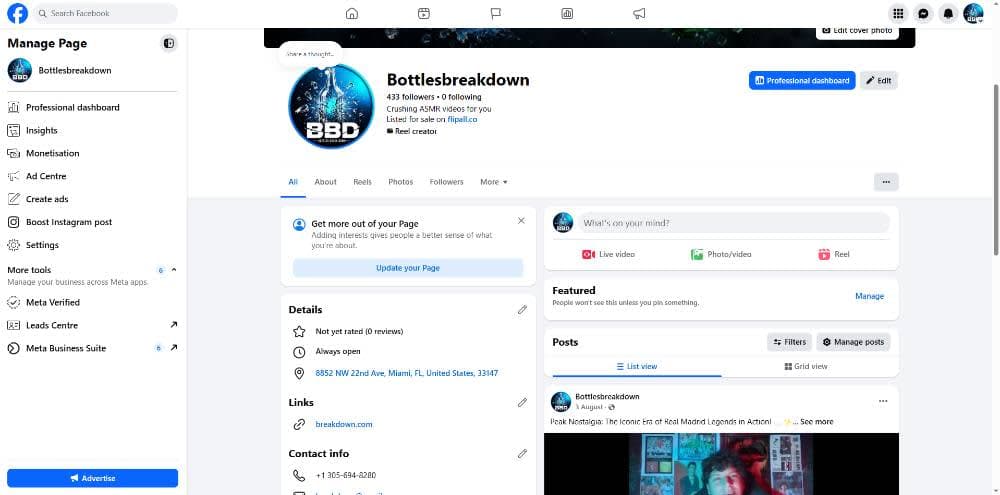1000x495 pixels.
Task: Click Update your Page button
Action: pyautogui.click(x=408, y=268)
